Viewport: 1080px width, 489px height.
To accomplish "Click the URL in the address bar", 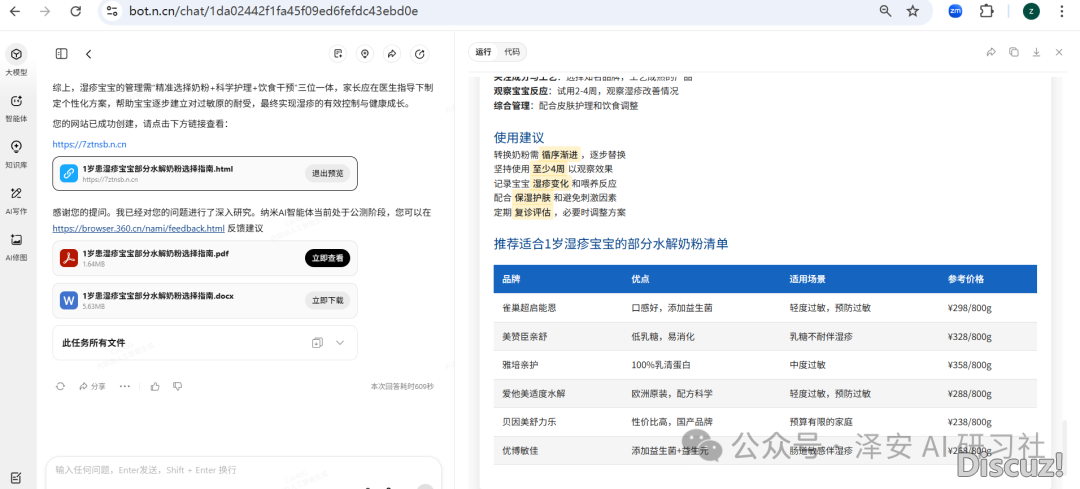I will (x=273, y=11).
